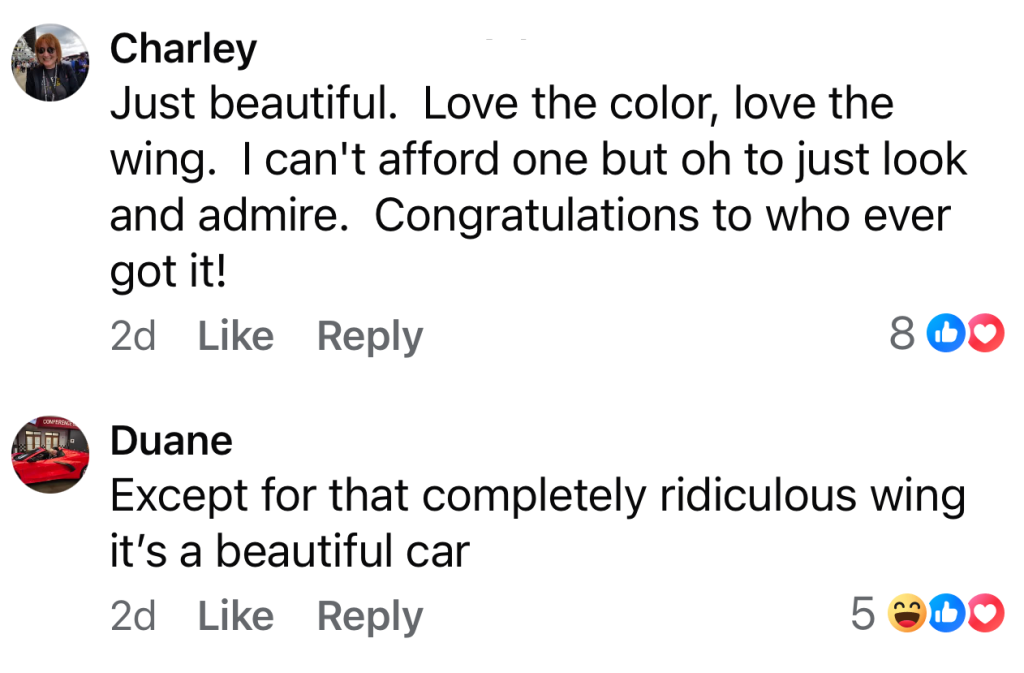Click the 2d timestamp on Duane's comment
The width and height of the screenshot is (1024, 673).
pos(133,616)
